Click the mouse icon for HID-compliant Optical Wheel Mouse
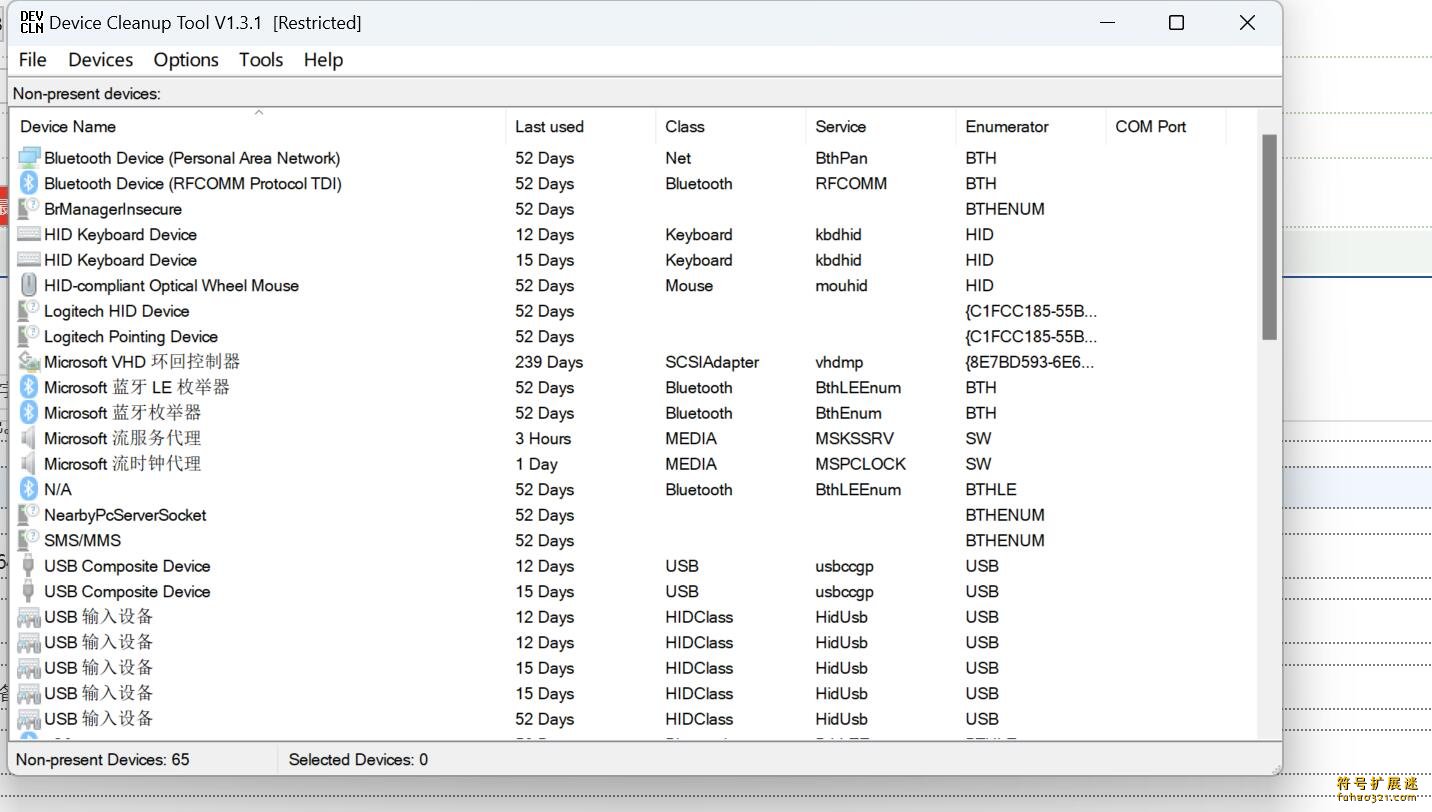The height and width of the screenshot is (812, 1432). click(x=29, y=285)
